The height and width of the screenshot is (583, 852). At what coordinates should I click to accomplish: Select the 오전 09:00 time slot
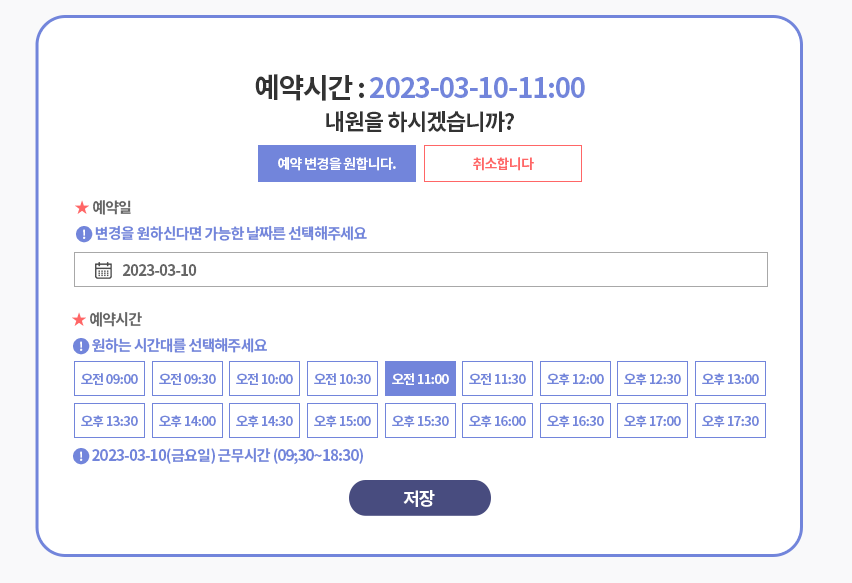(x=108, y=378)
